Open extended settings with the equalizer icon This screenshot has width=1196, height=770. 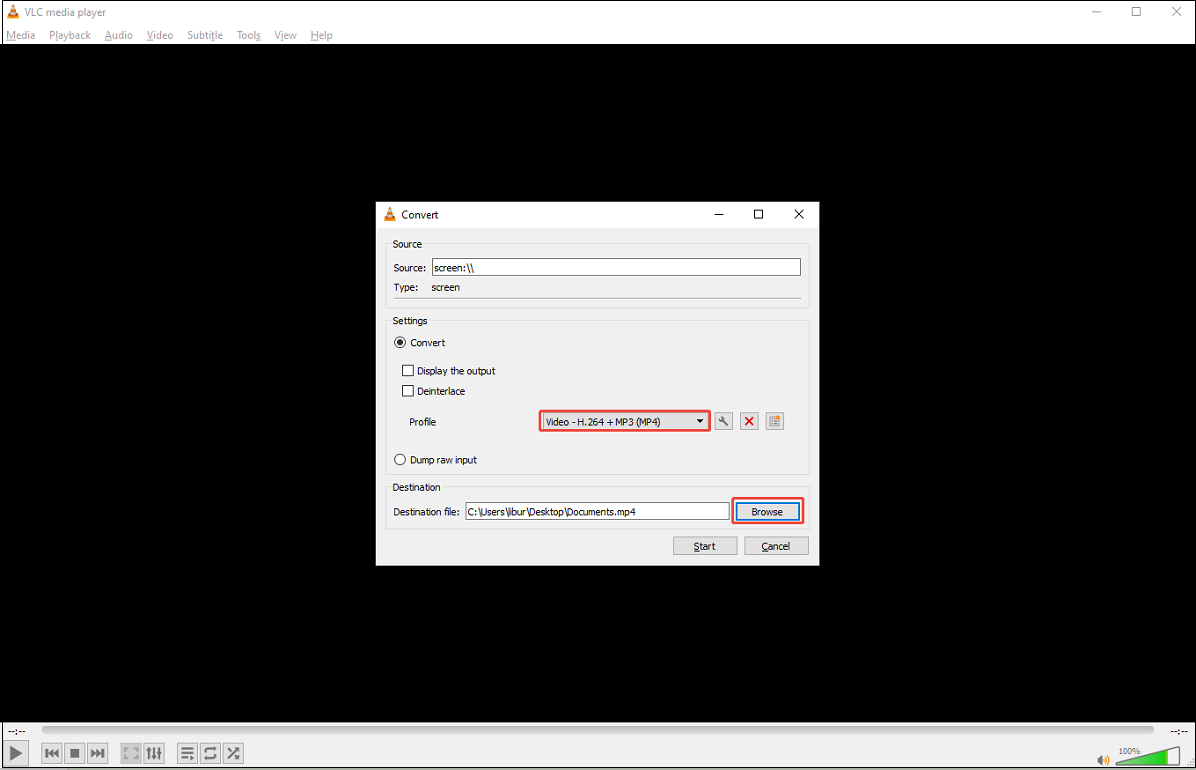[x=154, y=753]
